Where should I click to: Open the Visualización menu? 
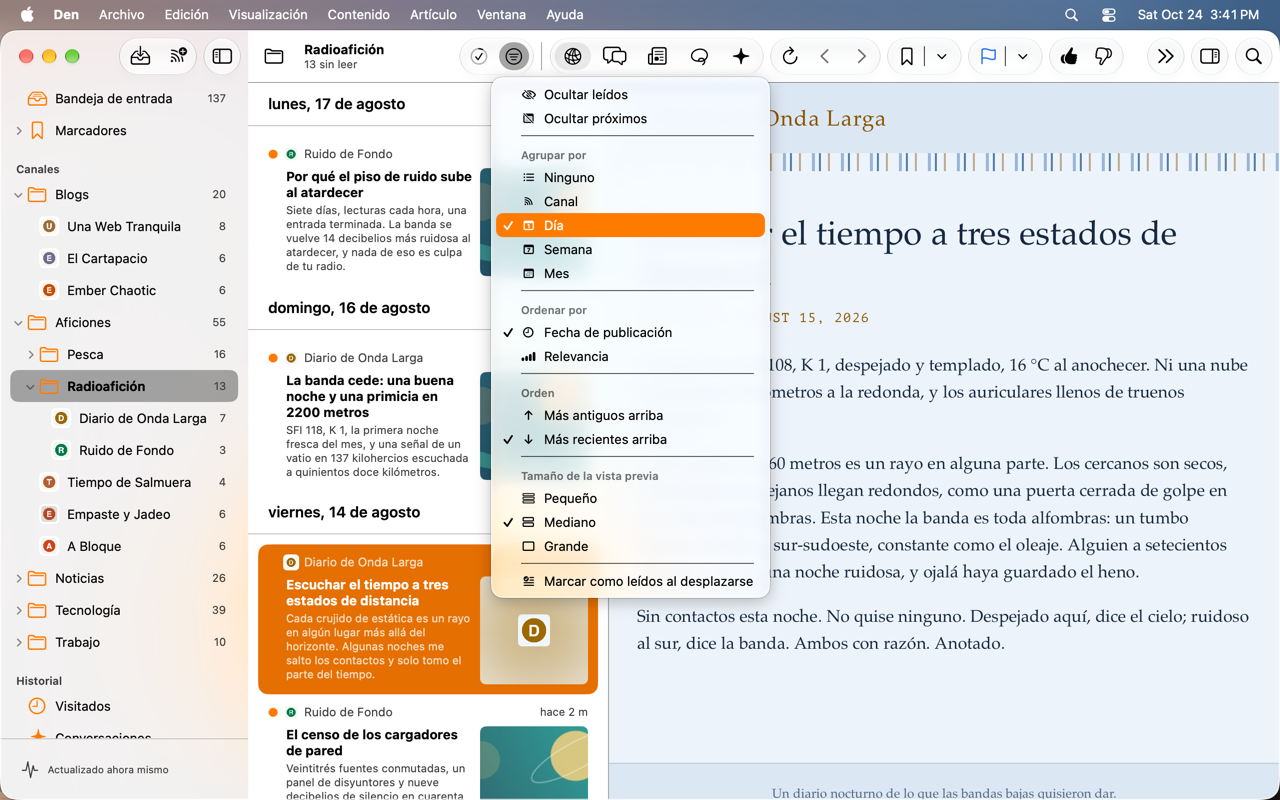coord(268,15)
